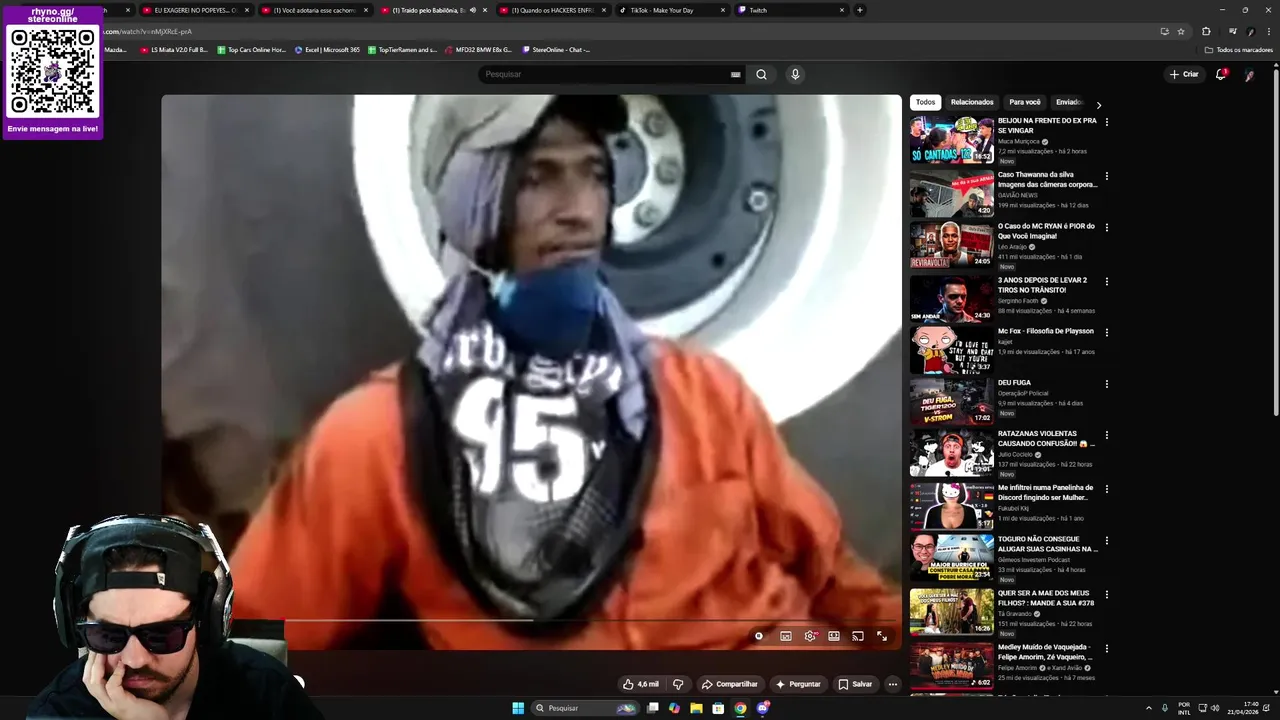Viewport: 1280px width, 720px height.
Task: Open more actions three-dot menu under video
Action: (x=893, y=684)
